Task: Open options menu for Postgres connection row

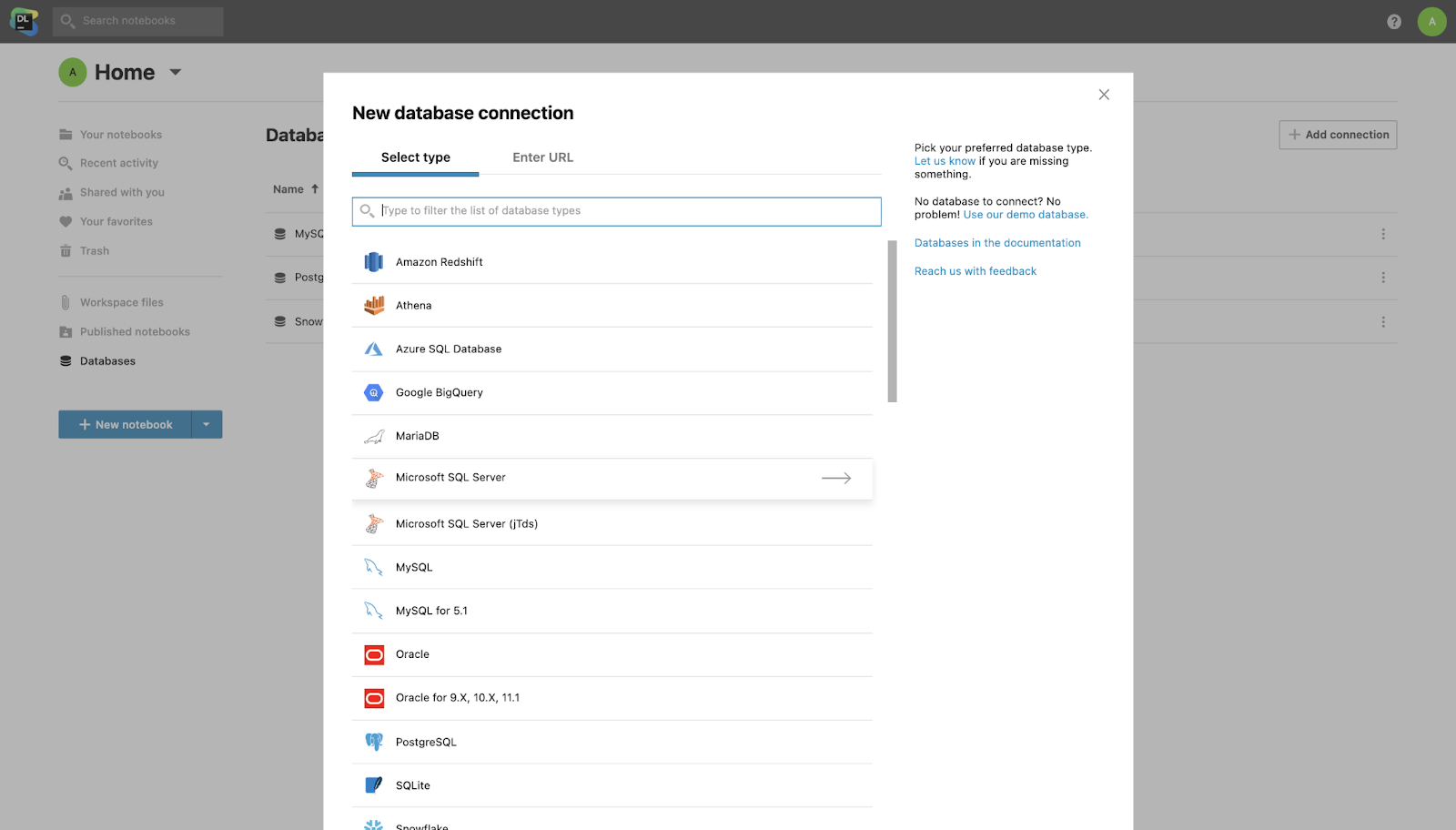Action: [1383, 278]
